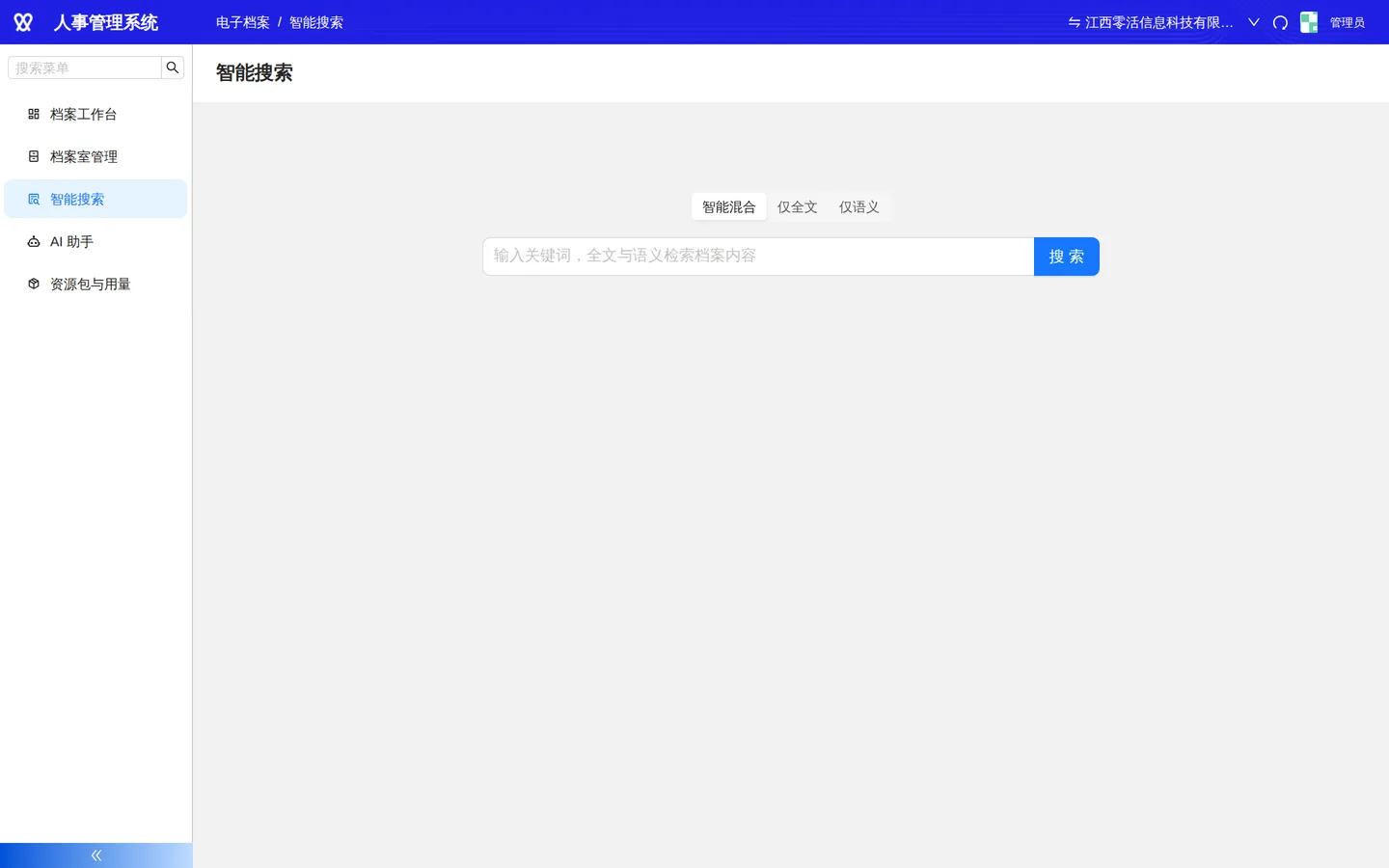Focus the keyword search input field
This screenshot has height=868, width=1389.
[x=758, y=257]
